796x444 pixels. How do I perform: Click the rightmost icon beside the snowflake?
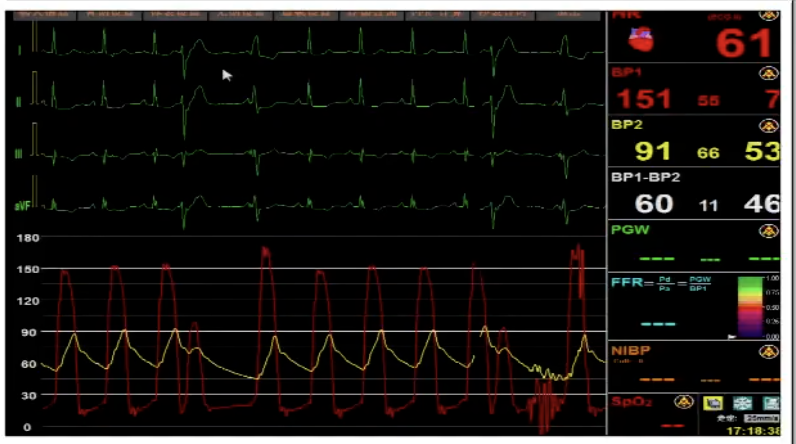[771, 402]
